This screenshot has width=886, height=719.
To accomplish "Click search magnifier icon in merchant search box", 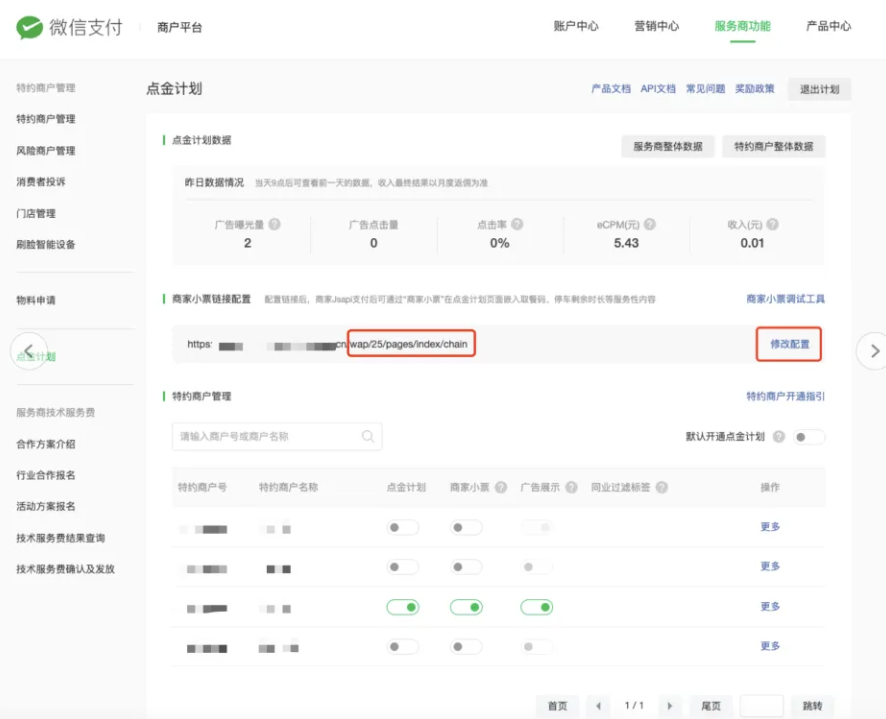I will pyautogui.click(x=368, y=436).
